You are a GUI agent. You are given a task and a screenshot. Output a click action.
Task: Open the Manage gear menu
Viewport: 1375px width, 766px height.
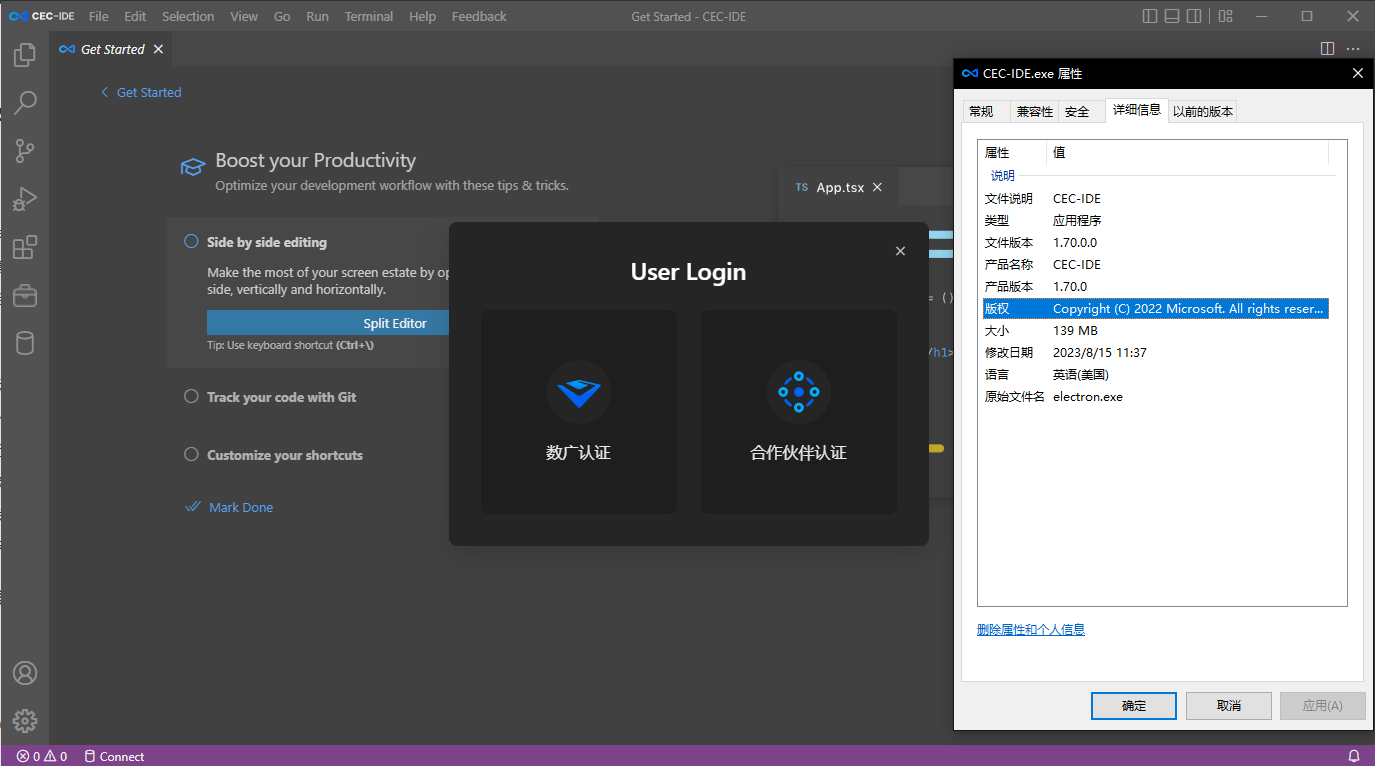25,720
